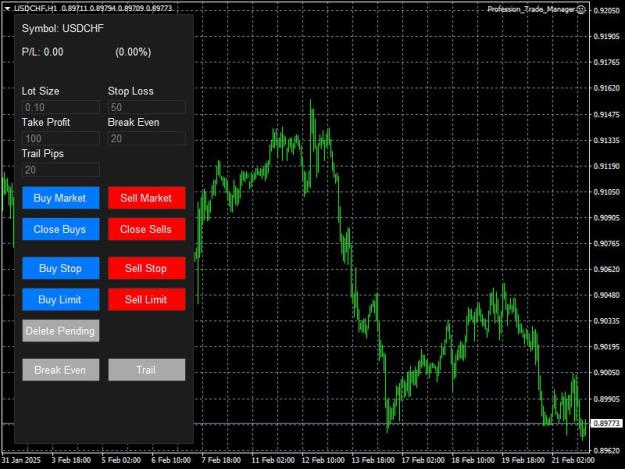
Task: Place a Sell Limit order
Action: click(147, 299)
